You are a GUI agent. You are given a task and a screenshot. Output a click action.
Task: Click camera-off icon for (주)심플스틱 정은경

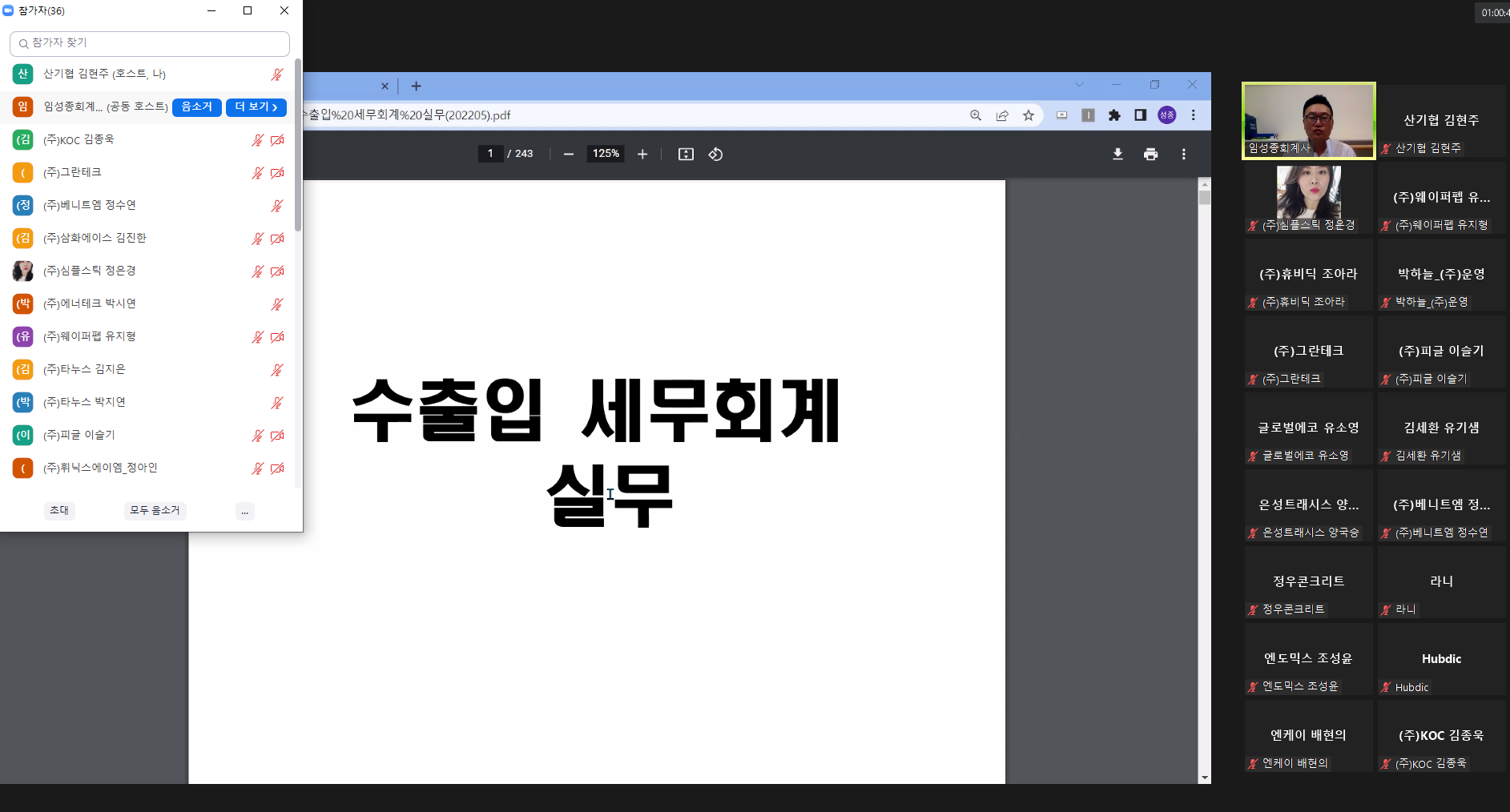(277, 271)
